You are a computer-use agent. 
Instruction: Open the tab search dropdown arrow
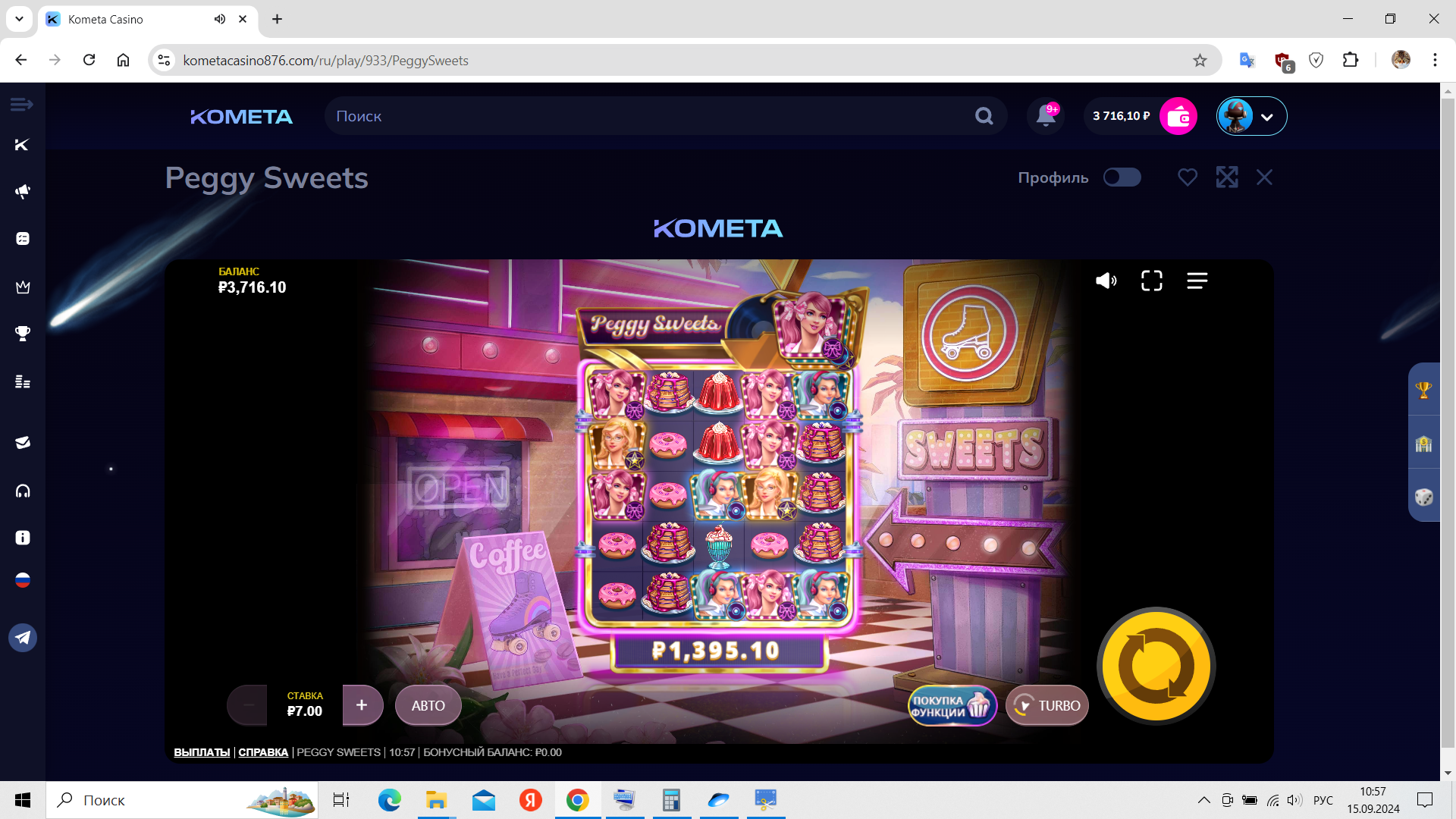pyautogui.click(x=19, y=19)
